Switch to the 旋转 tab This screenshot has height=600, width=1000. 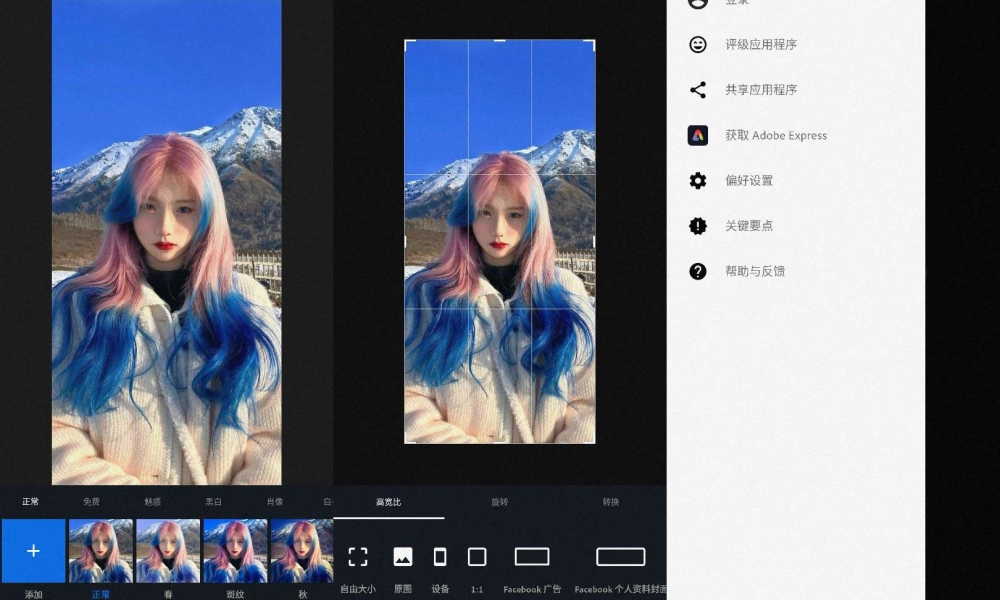(x=500, y=502)
